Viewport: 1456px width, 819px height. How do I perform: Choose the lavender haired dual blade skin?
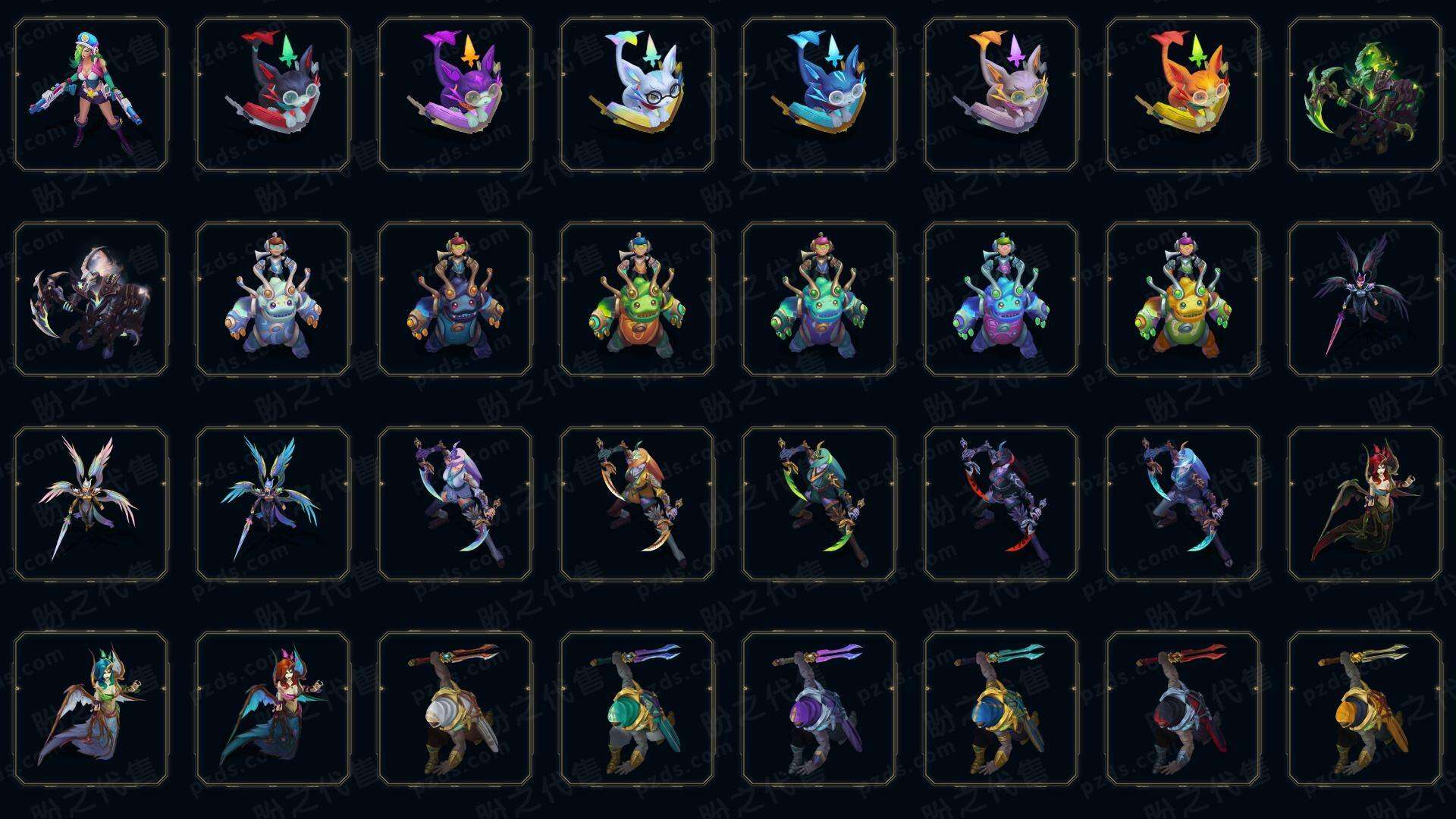[455, 504]
